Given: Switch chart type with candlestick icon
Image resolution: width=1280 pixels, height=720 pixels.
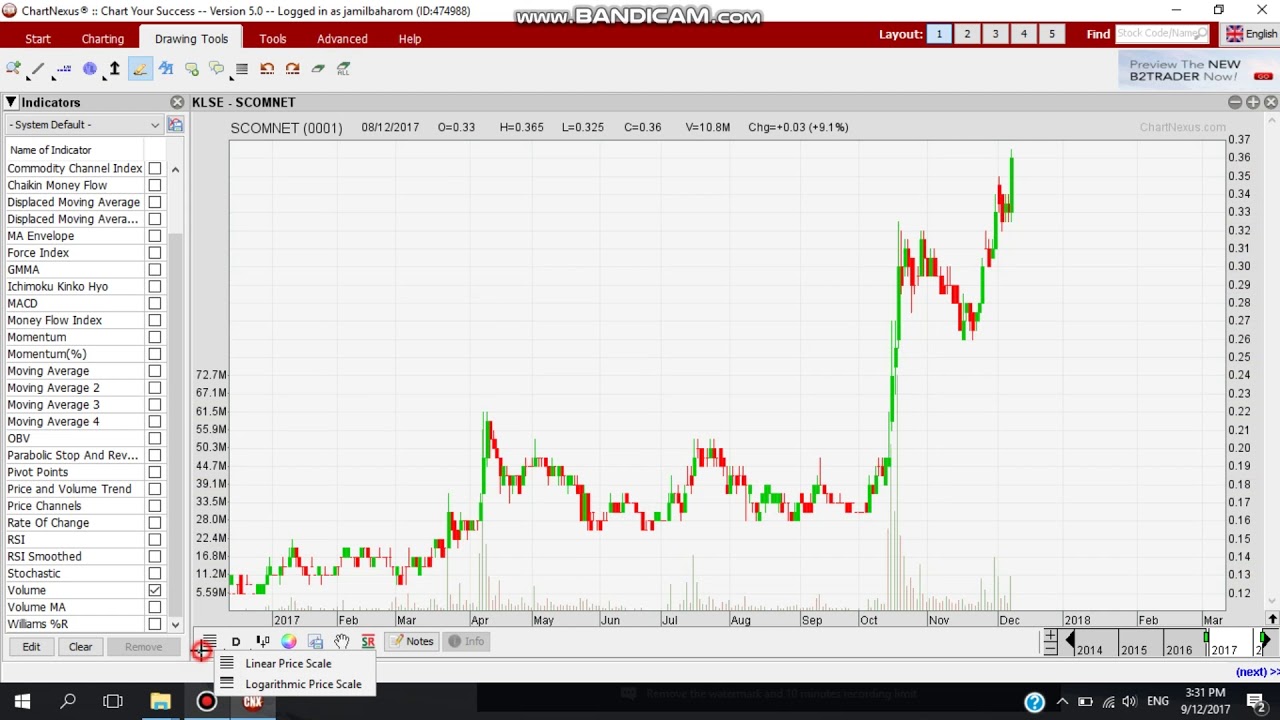Looking at the screenshot, I should pyautogui.click(x=262, y=642).
